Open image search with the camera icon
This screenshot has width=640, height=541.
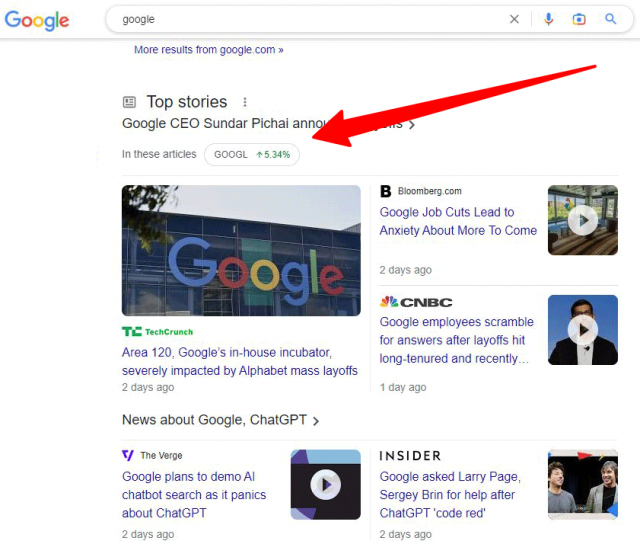579,19
